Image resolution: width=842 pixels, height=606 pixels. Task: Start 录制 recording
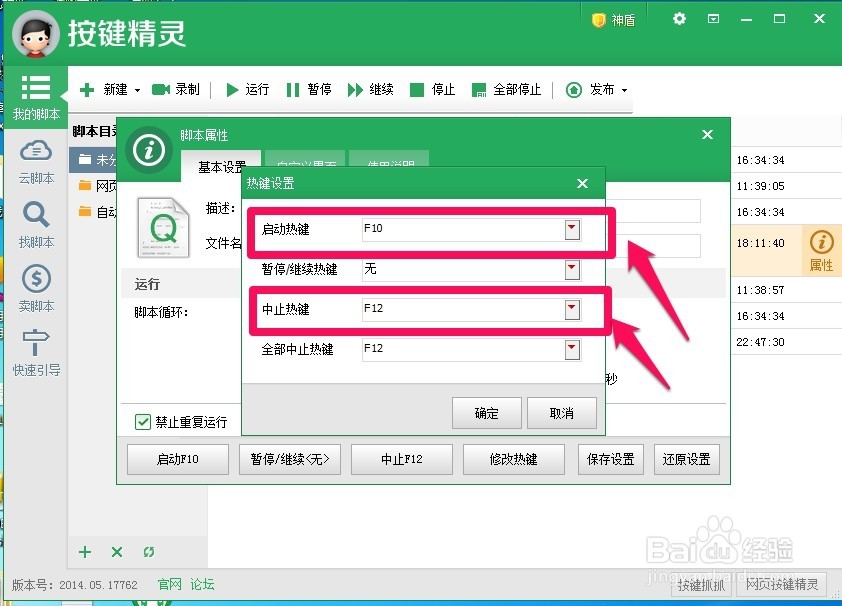[x=176, y=89]
